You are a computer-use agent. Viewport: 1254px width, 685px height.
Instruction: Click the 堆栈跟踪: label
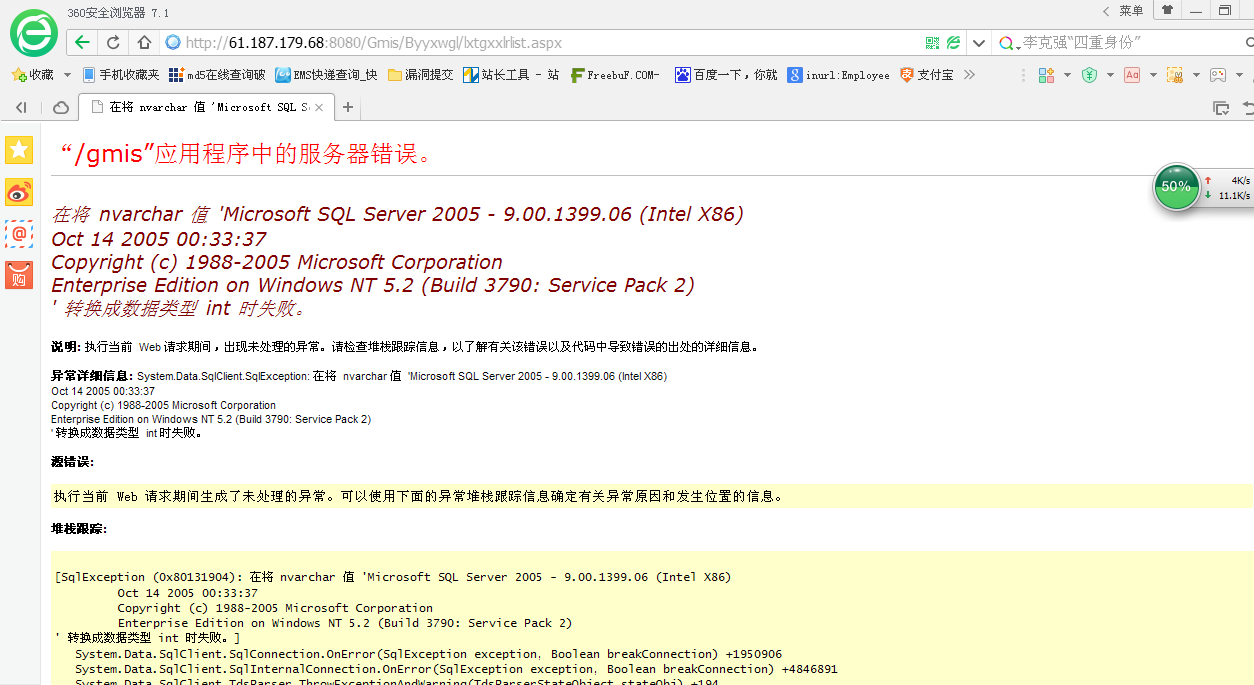click(x=79, y=528)
